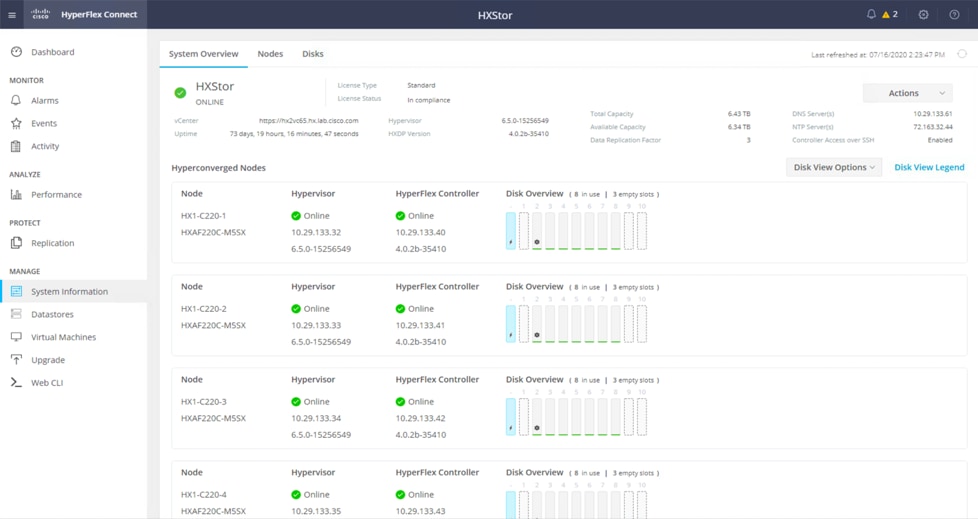Click the Activity clipboard icon
978x519 pixels.
(x=16, y=146)
